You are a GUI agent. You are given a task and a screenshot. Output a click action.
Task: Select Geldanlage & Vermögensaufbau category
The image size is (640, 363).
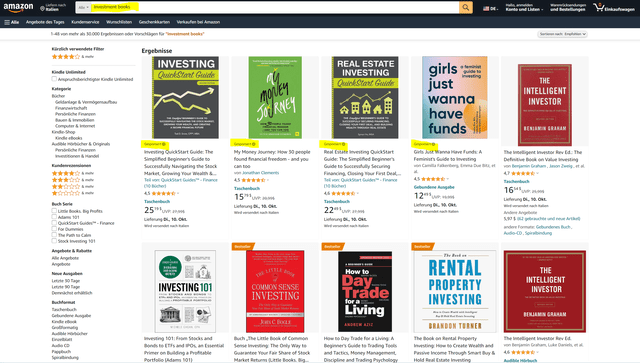click(86, 102)
